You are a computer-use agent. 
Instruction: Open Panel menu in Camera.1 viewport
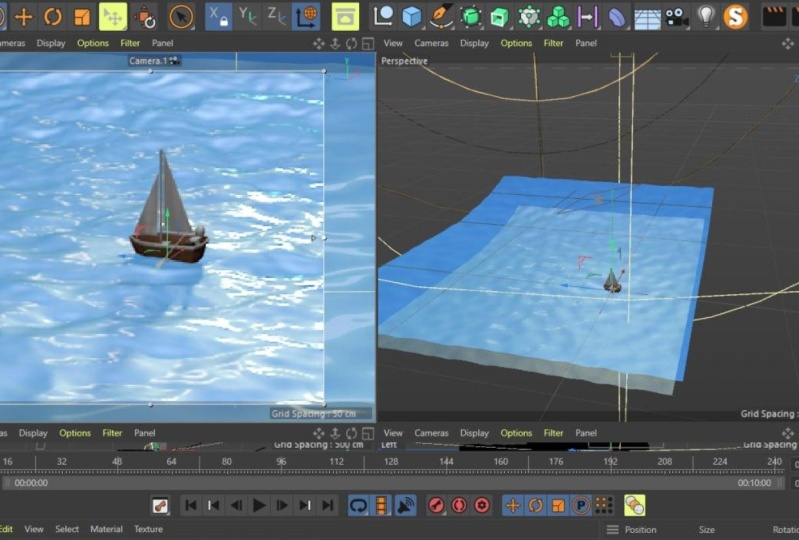(x=163, y=43)
